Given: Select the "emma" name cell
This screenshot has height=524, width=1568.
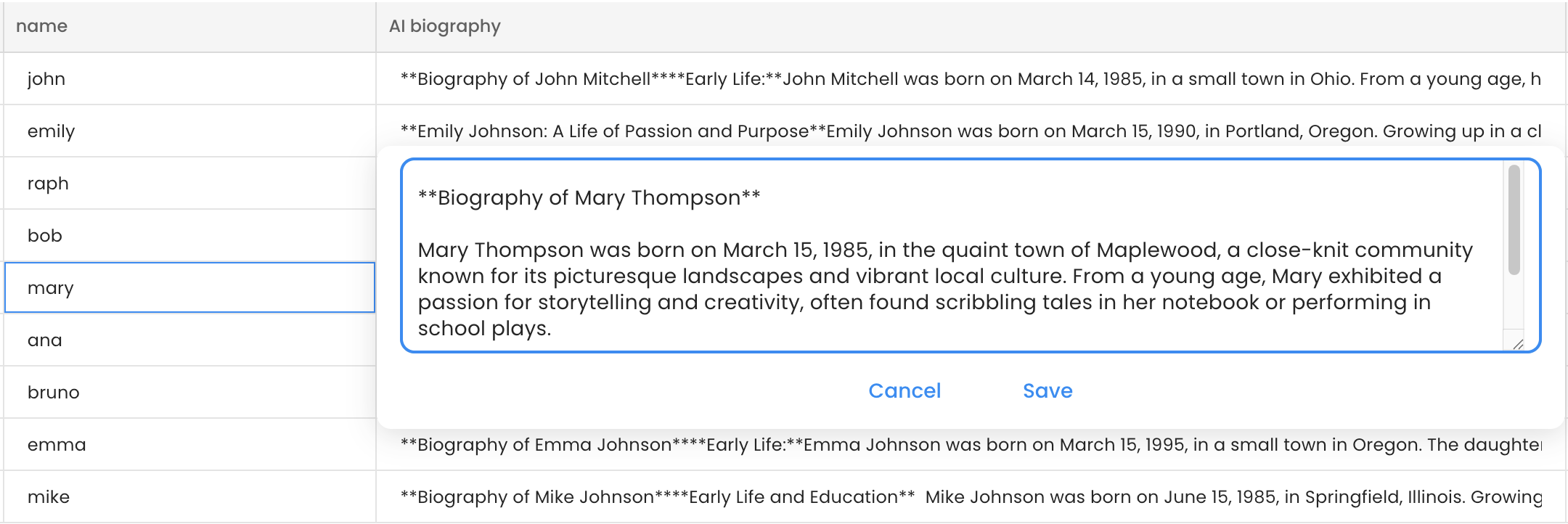Looking at the screenshot, I should [x=189, y=445].
